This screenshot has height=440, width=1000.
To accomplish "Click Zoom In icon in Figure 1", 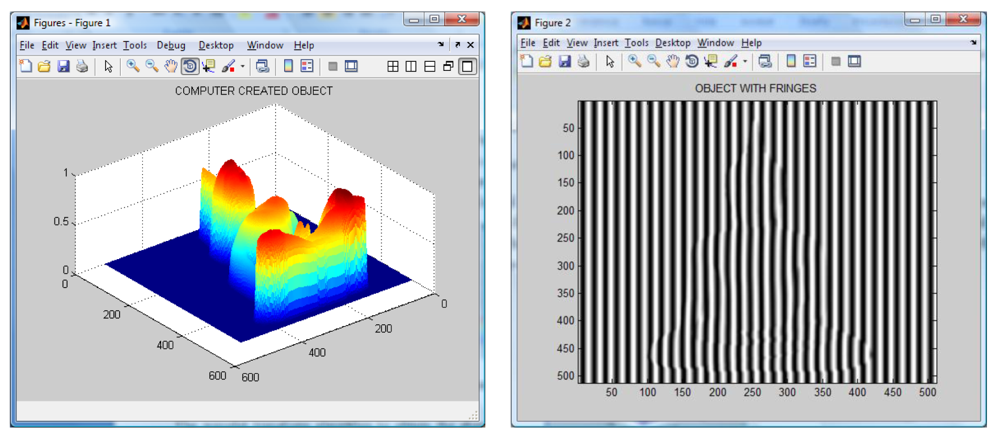I will [x=133, y=67].
